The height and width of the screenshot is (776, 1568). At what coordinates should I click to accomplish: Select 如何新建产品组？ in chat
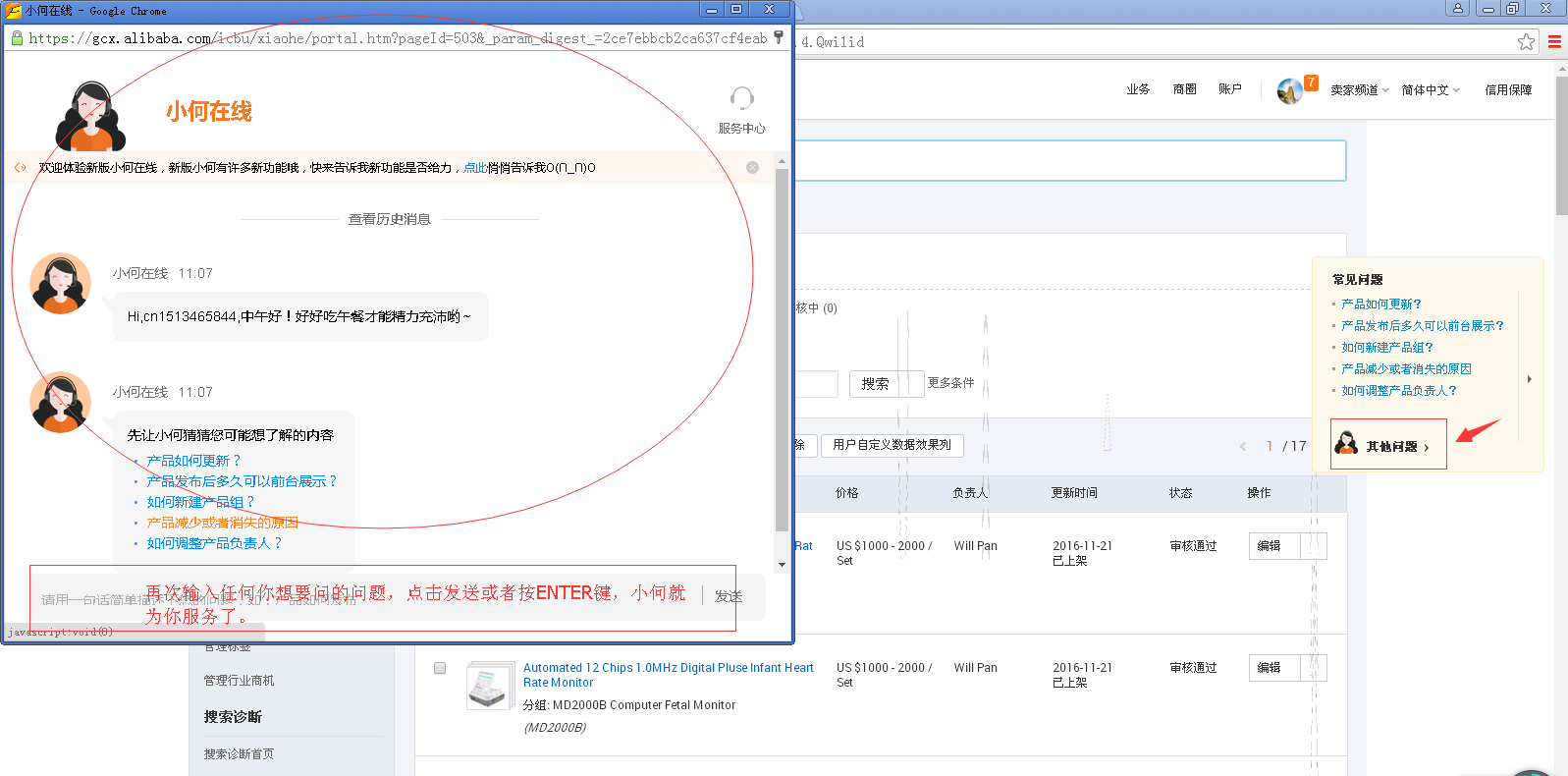(x=200, y=502)
